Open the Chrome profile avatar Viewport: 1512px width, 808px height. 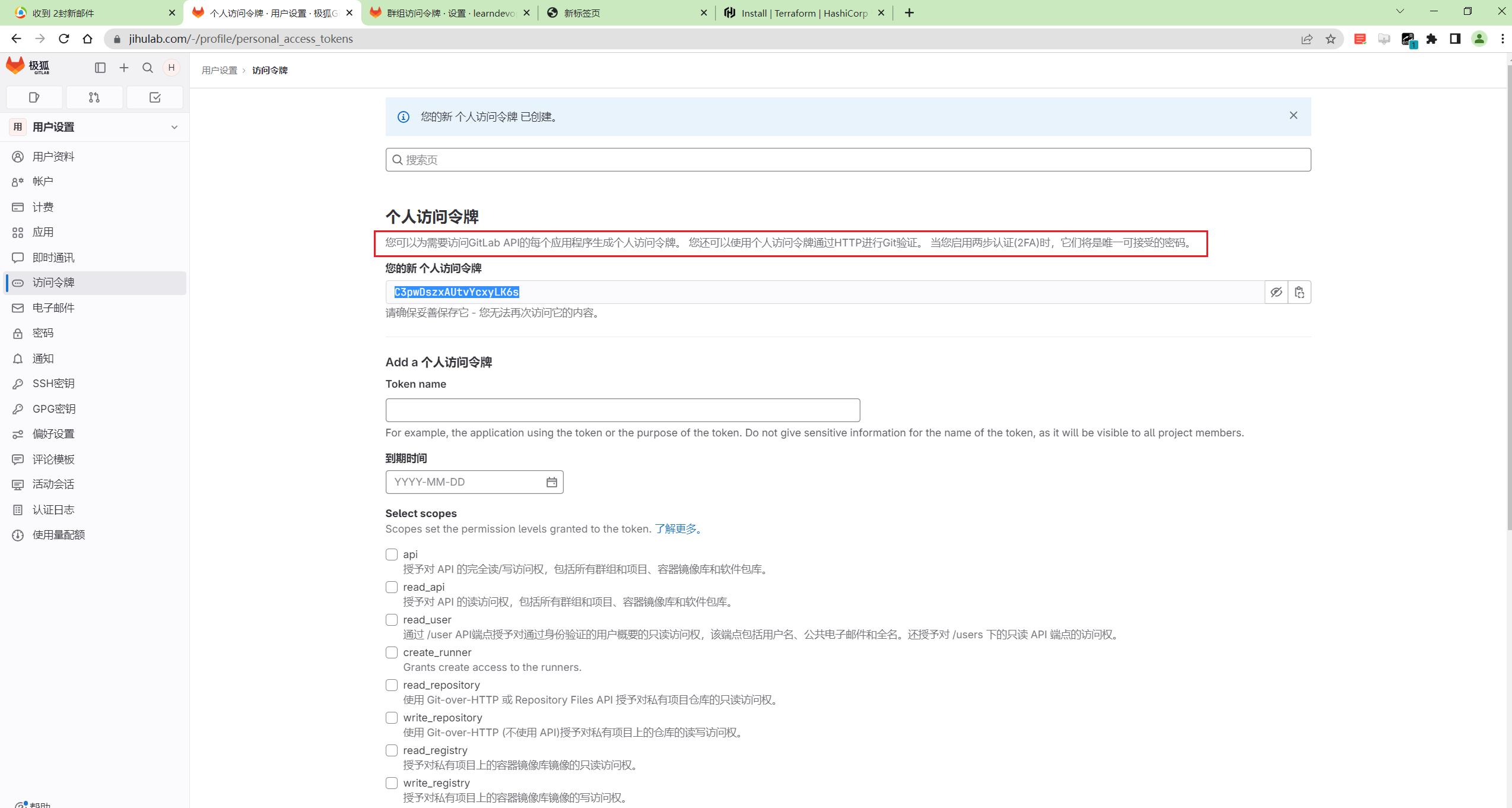[x=1479, y=39]
